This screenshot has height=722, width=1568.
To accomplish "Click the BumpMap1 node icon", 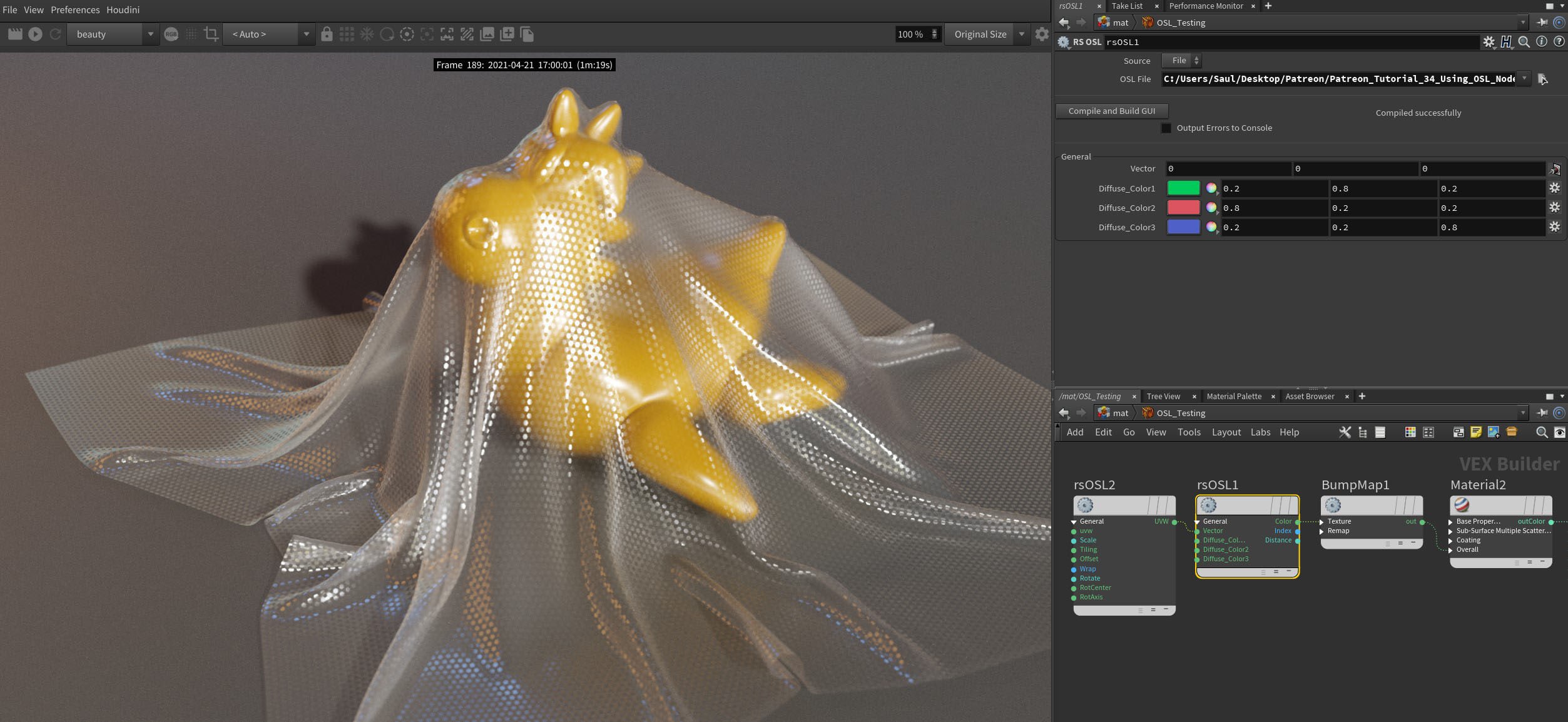I will (1333, 505).
